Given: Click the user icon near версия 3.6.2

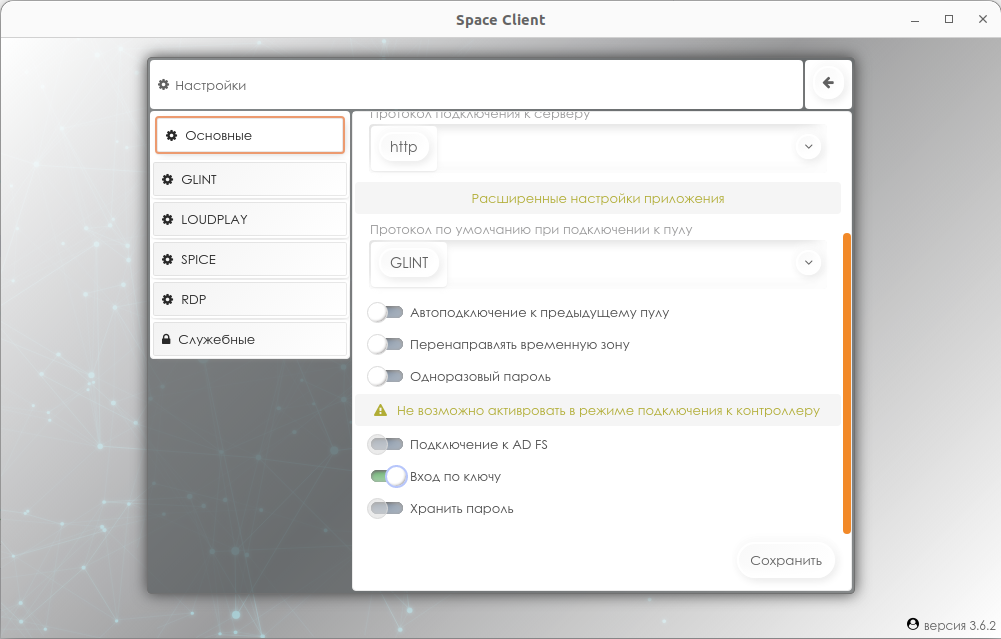Looking at the screenshot, I should 912,624.
